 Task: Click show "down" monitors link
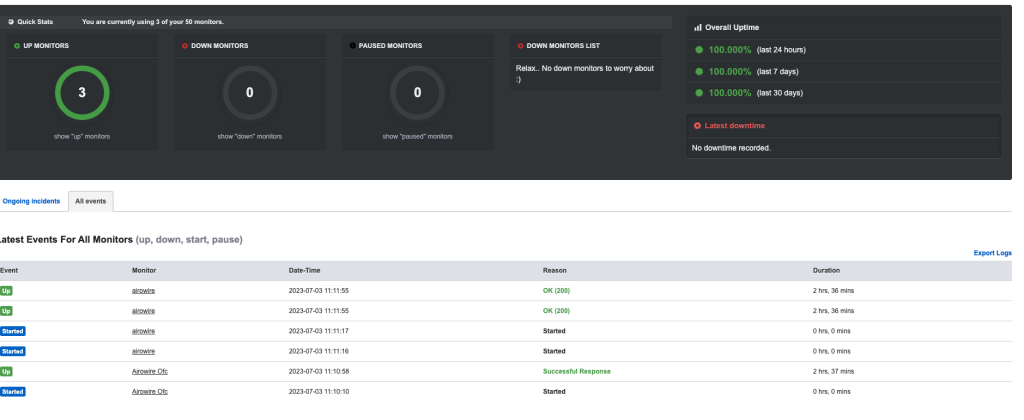[x=249, y=137]
